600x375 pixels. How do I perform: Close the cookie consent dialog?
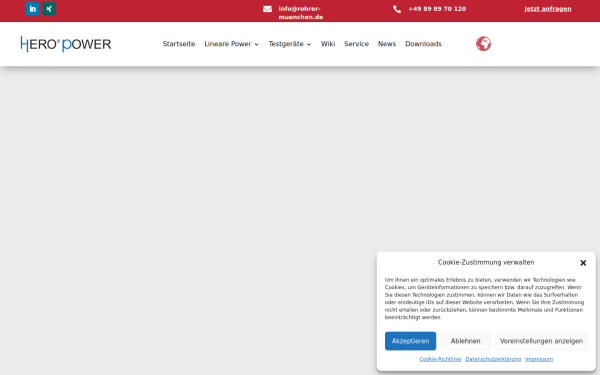point(583,263)
